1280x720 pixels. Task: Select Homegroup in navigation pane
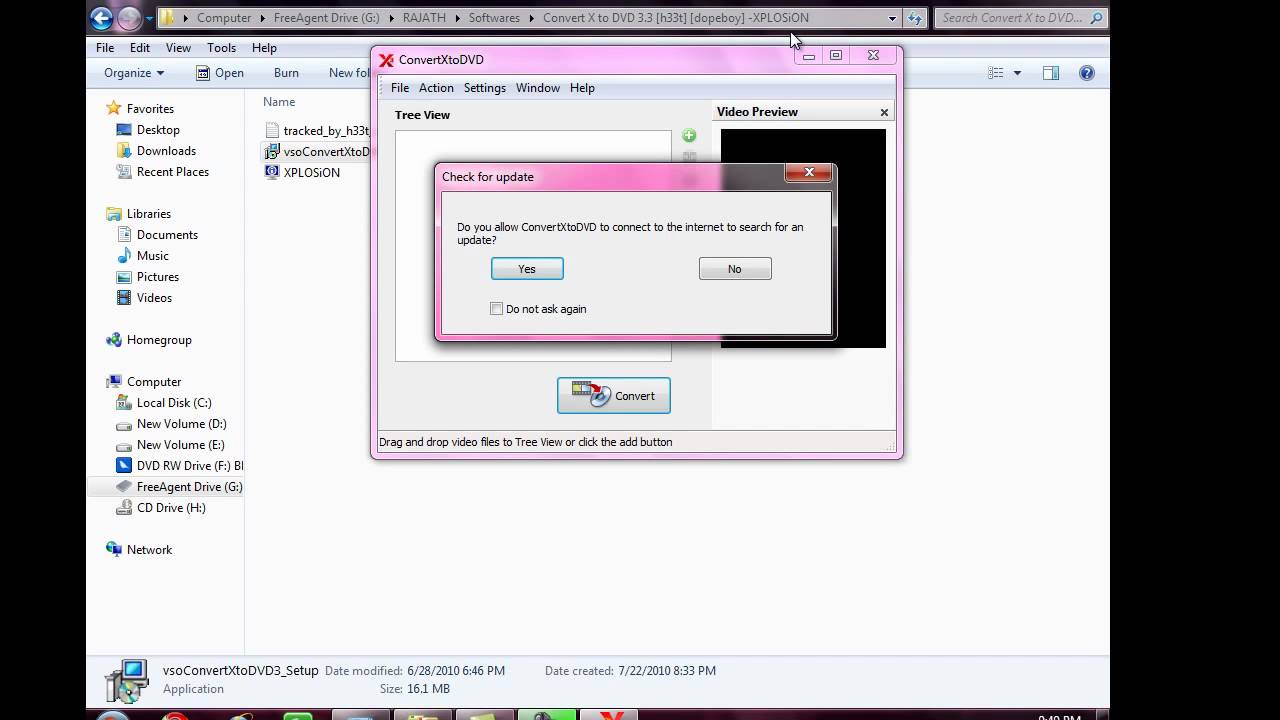[159, 340]
